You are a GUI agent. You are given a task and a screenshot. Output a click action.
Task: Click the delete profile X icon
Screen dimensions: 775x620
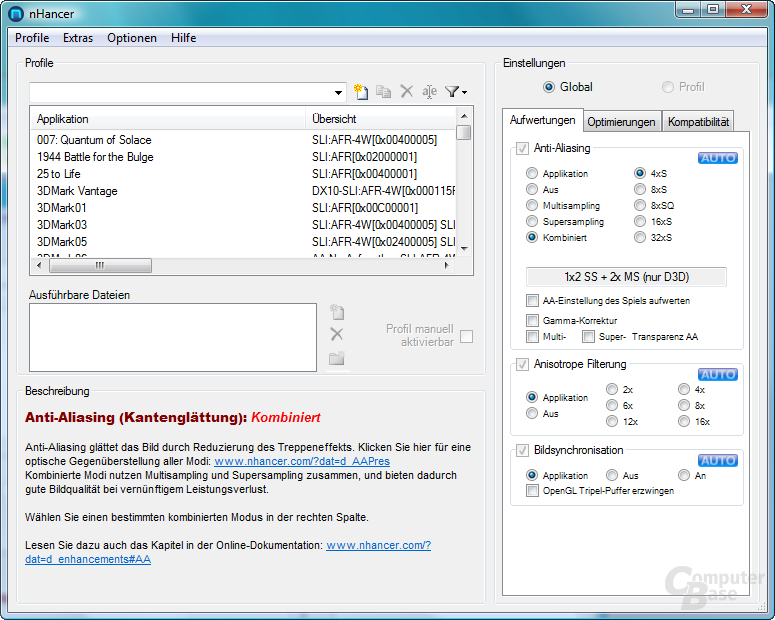click(406, 91)
